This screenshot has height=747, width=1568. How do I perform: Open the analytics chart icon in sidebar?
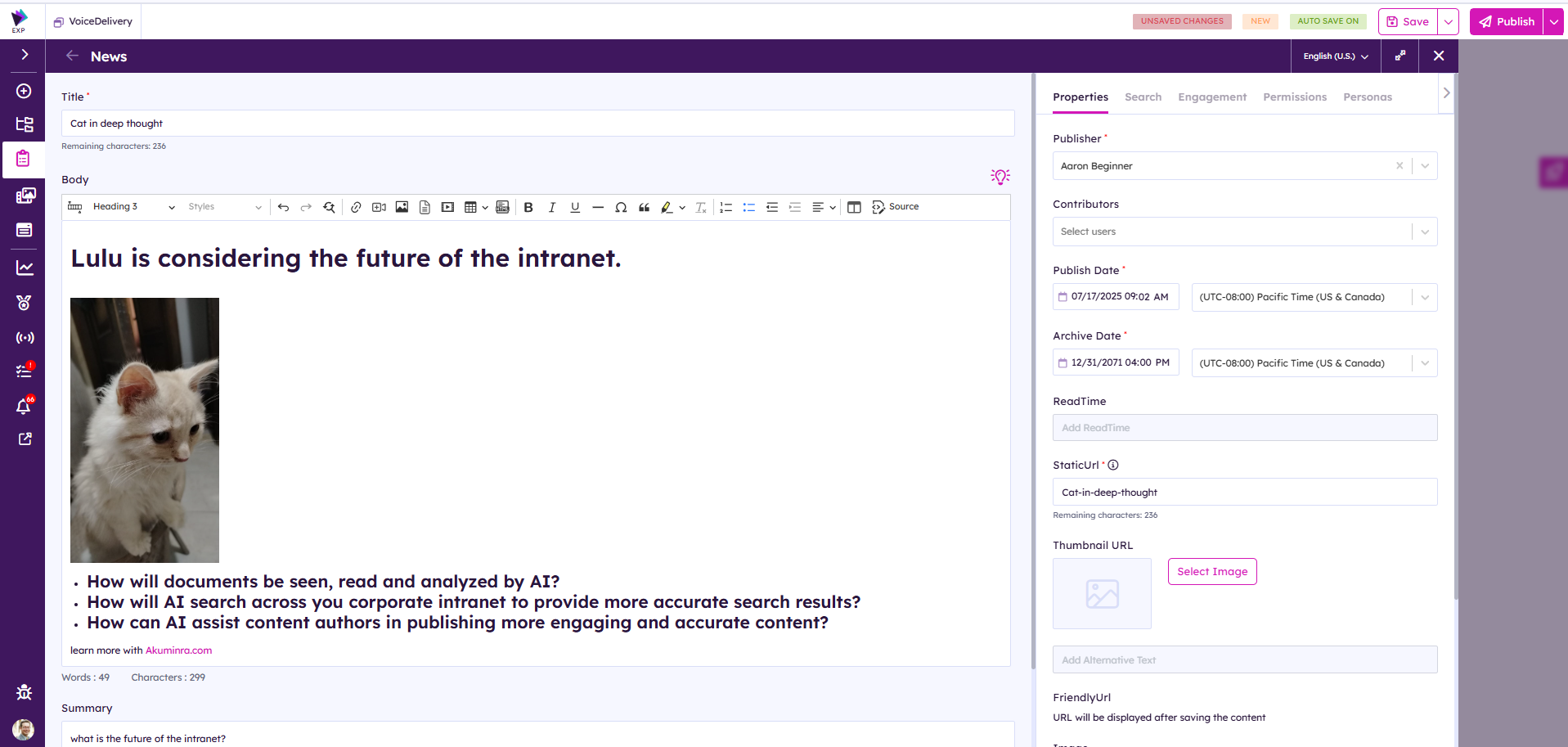tap(25, 268)
